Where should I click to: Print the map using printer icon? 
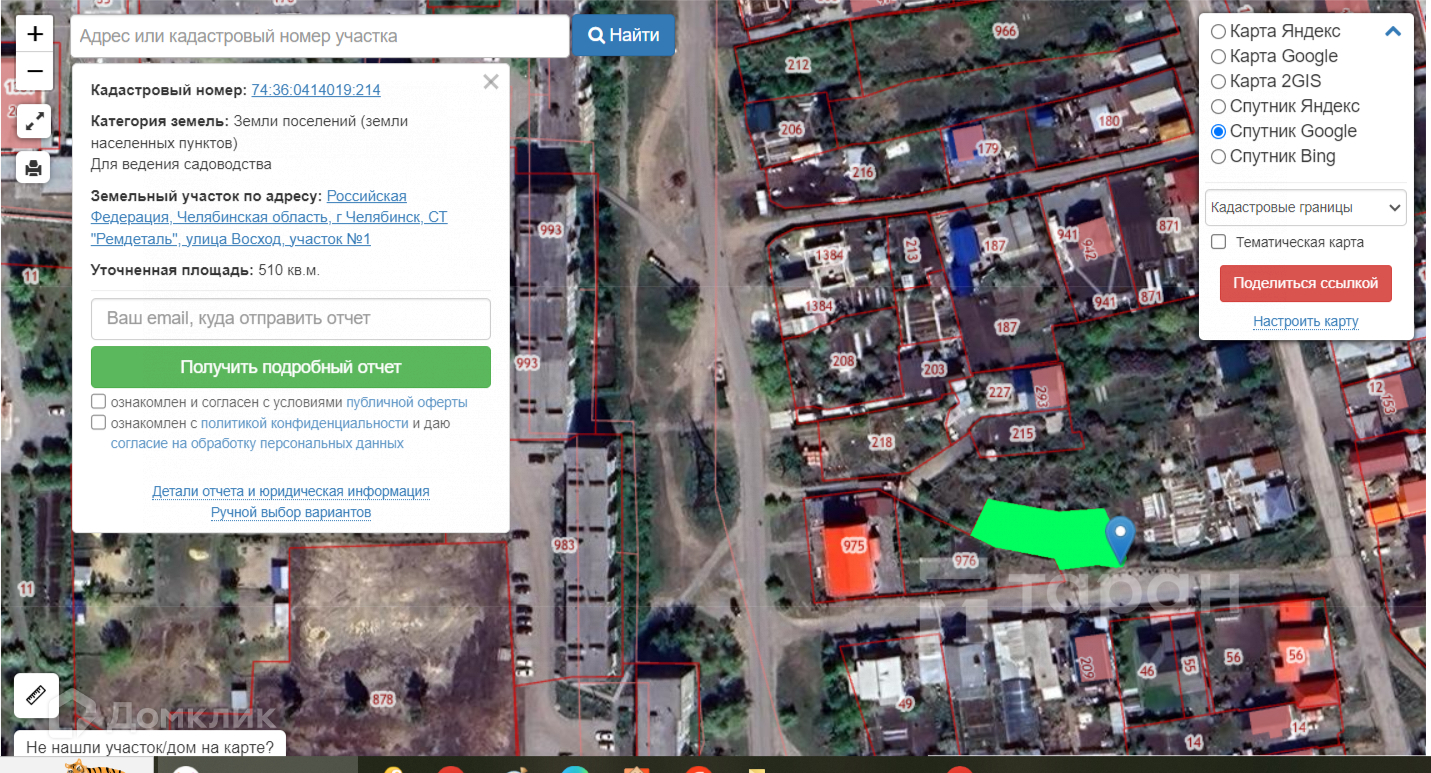[x=34, y=167]
